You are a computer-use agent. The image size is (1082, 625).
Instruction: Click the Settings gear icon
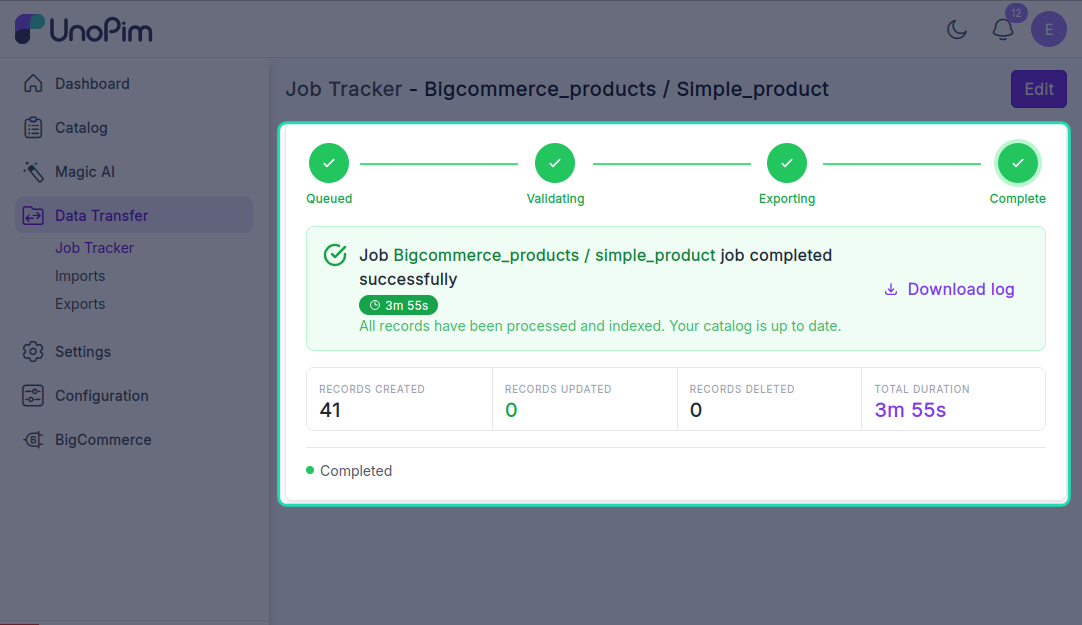point(33,352)
